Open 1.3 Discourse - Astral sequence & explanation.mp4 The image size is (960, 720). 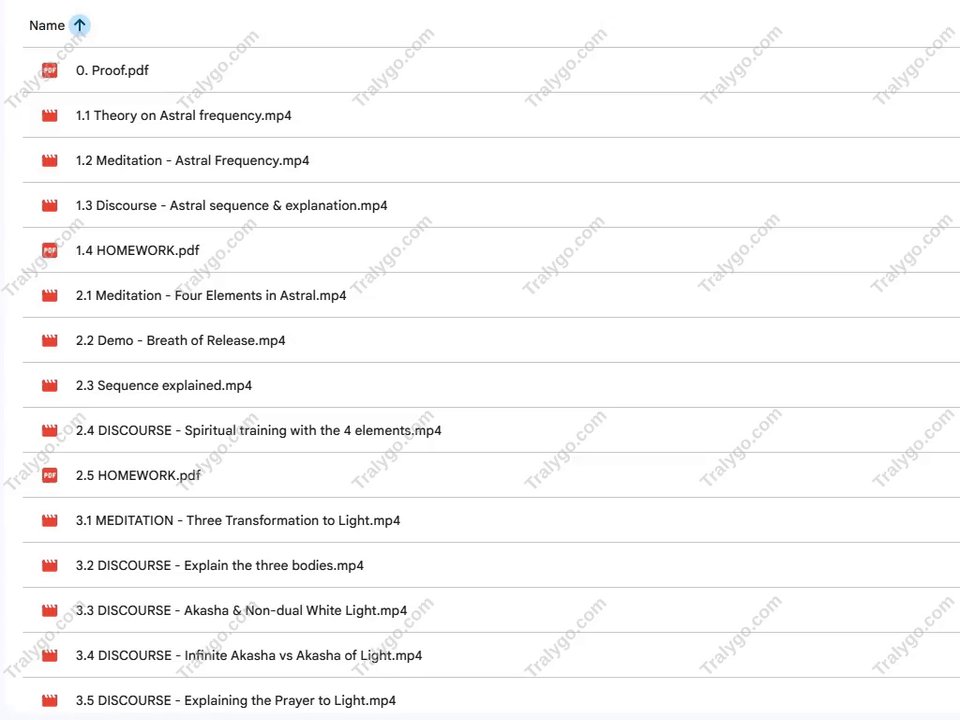(x=231, y=206)
